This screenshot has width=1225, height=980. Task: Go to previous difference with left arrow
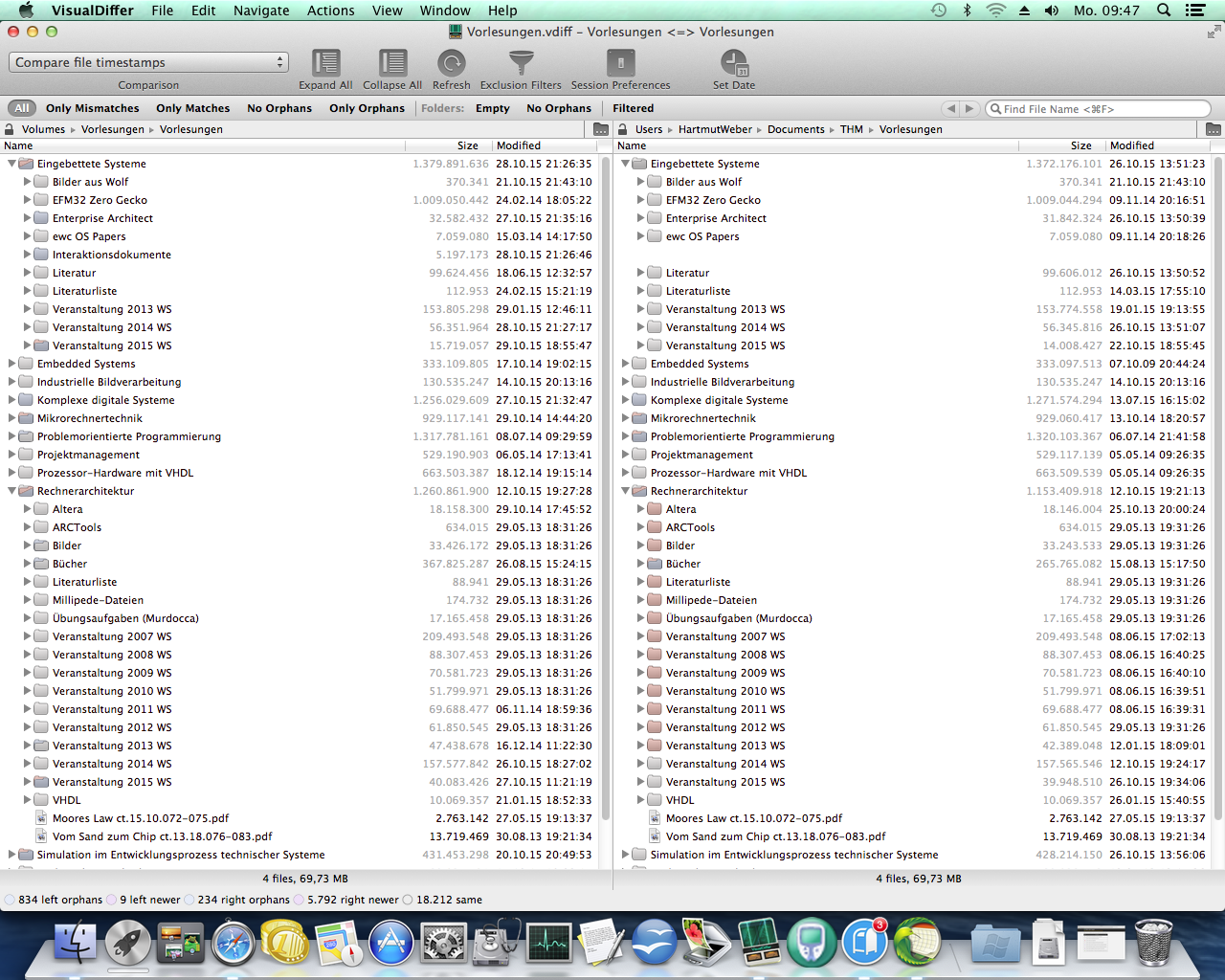point(950,108)
